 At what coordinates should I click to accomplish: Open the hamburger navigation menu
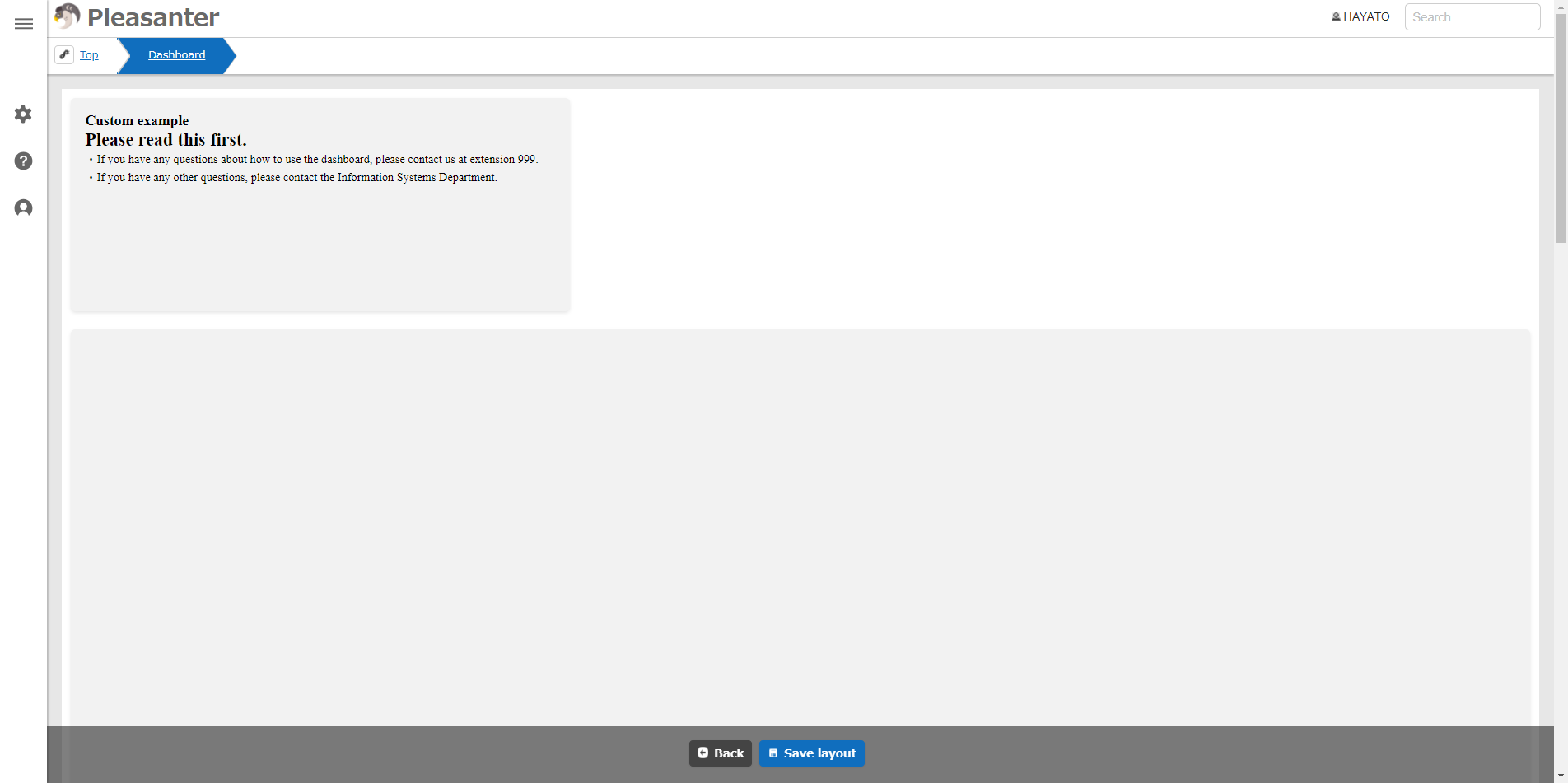[x=24, y=24]
